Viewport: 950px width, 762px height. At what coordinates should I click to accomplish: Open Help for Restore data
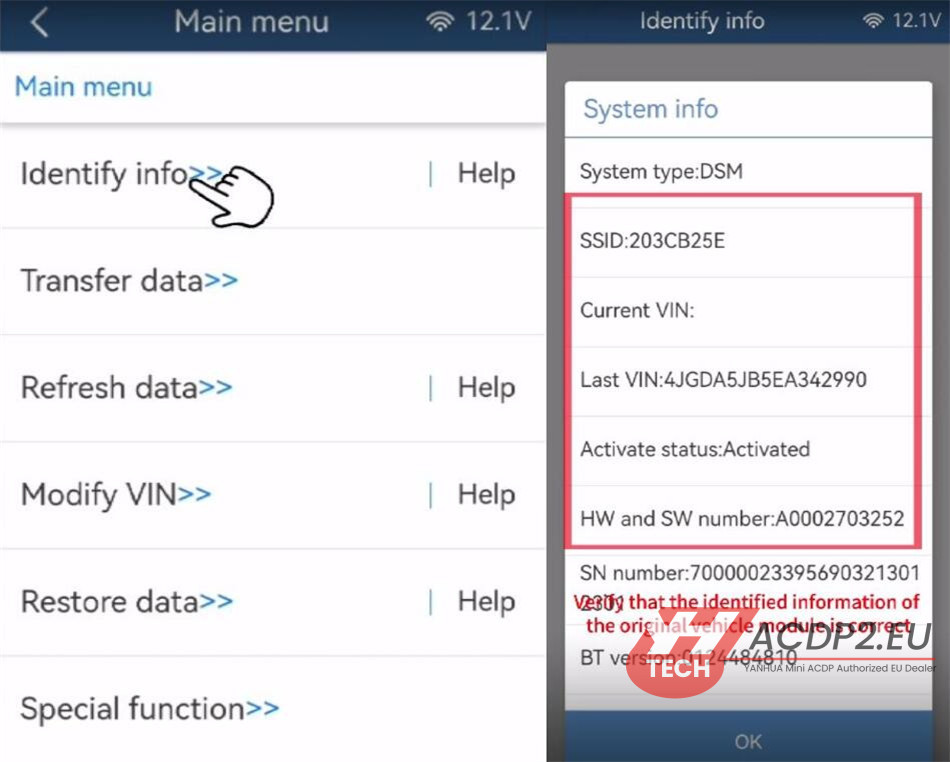click(x=486, y=602)
